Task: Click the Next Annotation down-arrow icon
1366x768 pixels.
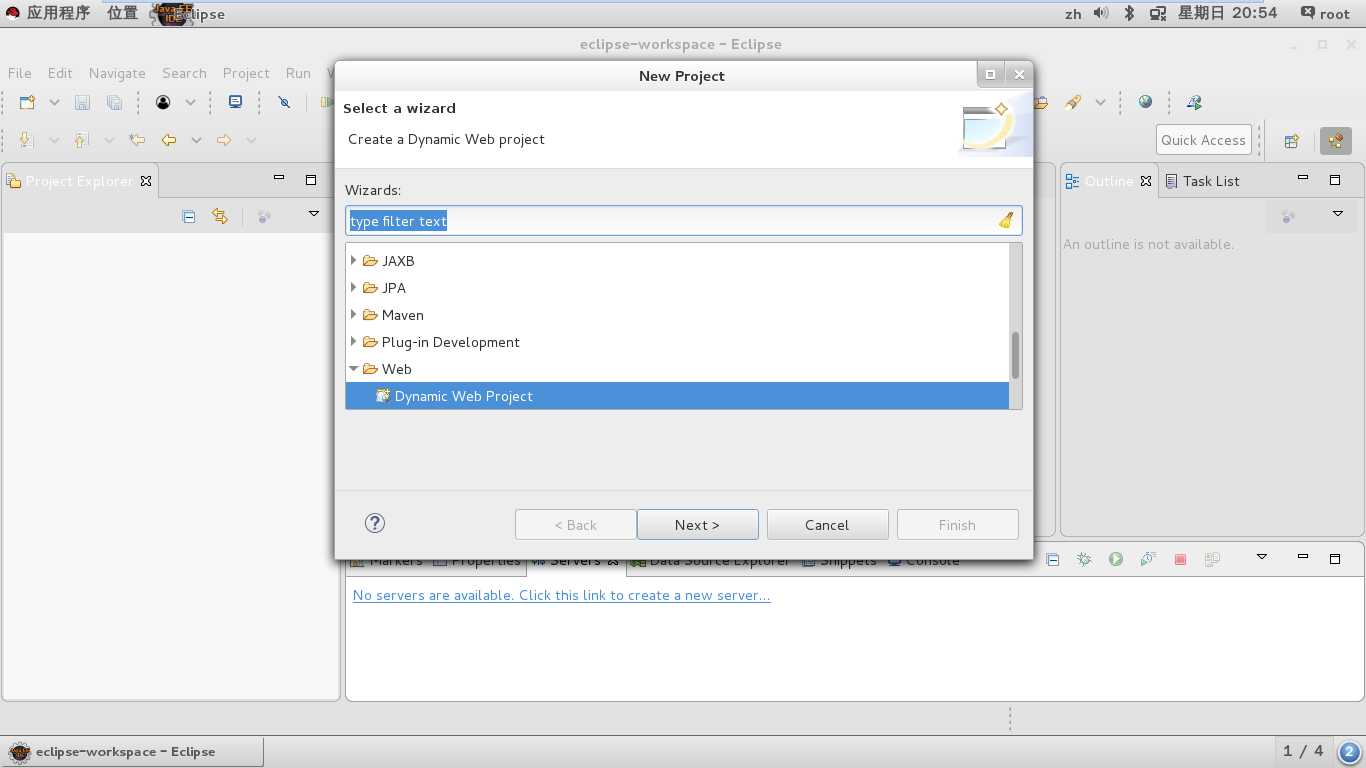Action: [x=27, y=140]
